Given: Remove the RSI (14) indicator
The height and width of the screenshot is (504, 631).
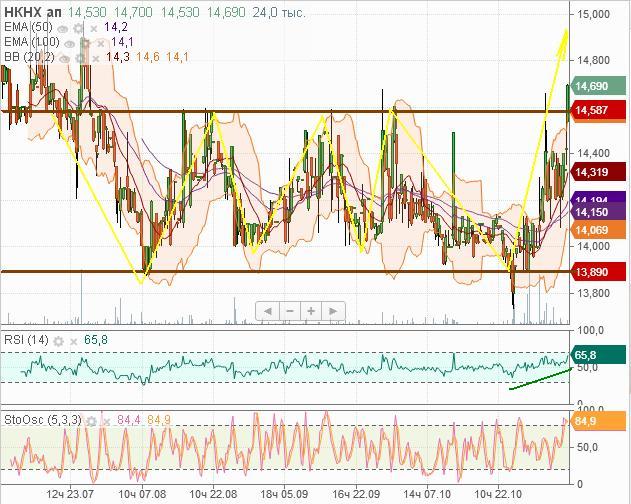Looking at the screenshot, I should (73, 341).
